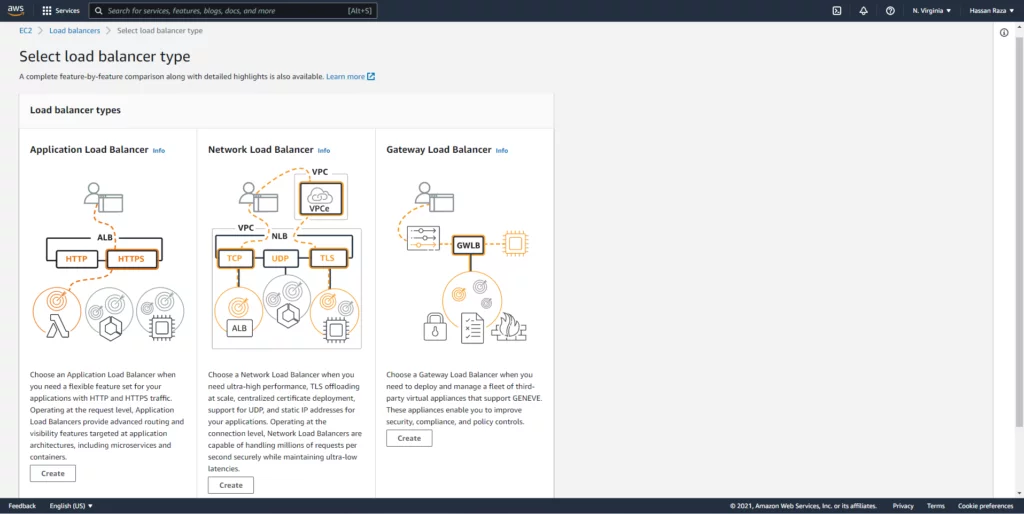Open Info for Network Load Balancer
Screen dimensions: 1024x514
pos(324,150)
